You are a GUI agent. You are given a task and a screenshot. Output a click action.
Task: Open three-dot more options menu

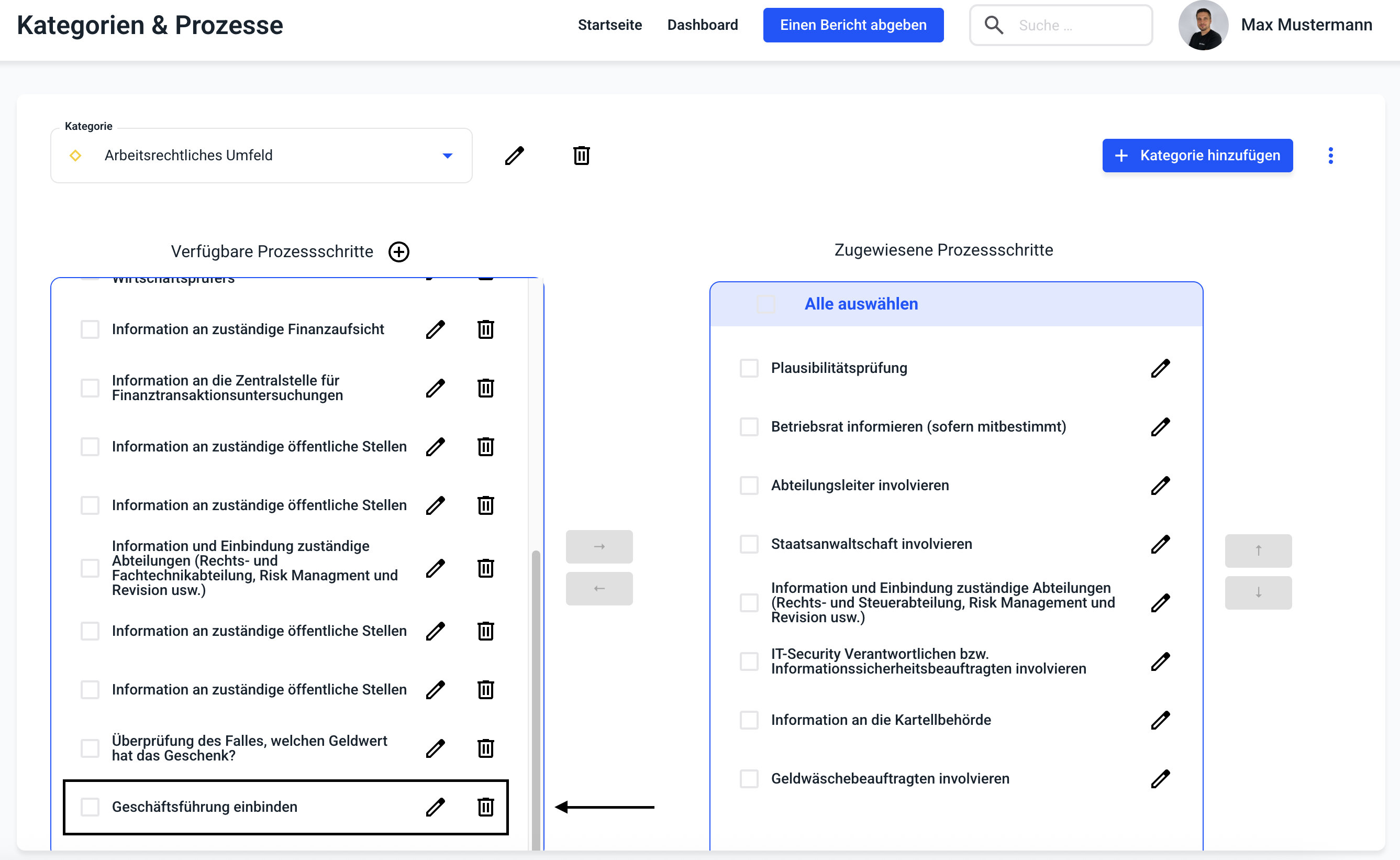[x=1330, y=155]
